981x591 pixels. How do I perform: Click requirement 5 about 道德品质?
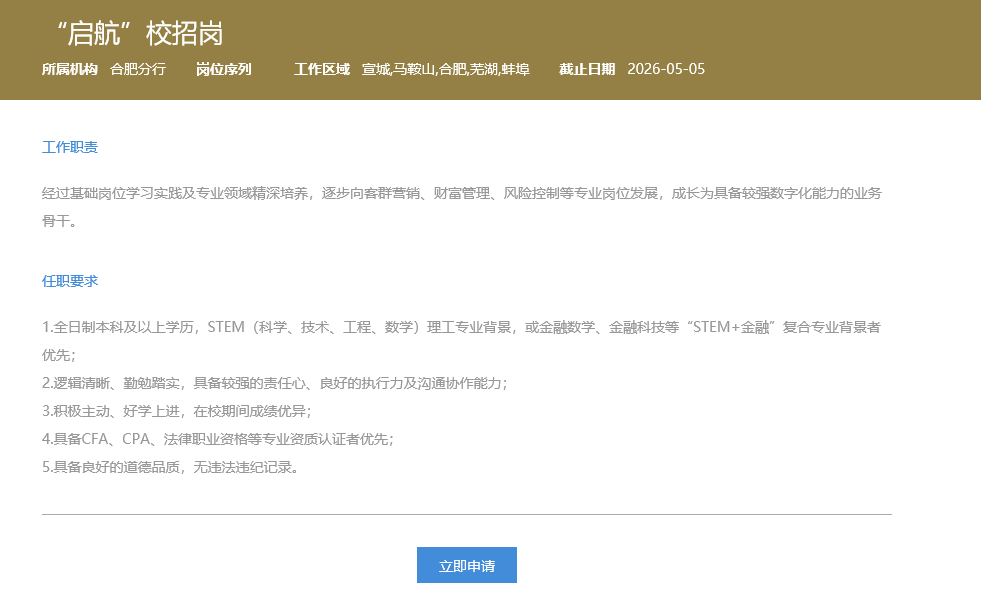(170, 467)
